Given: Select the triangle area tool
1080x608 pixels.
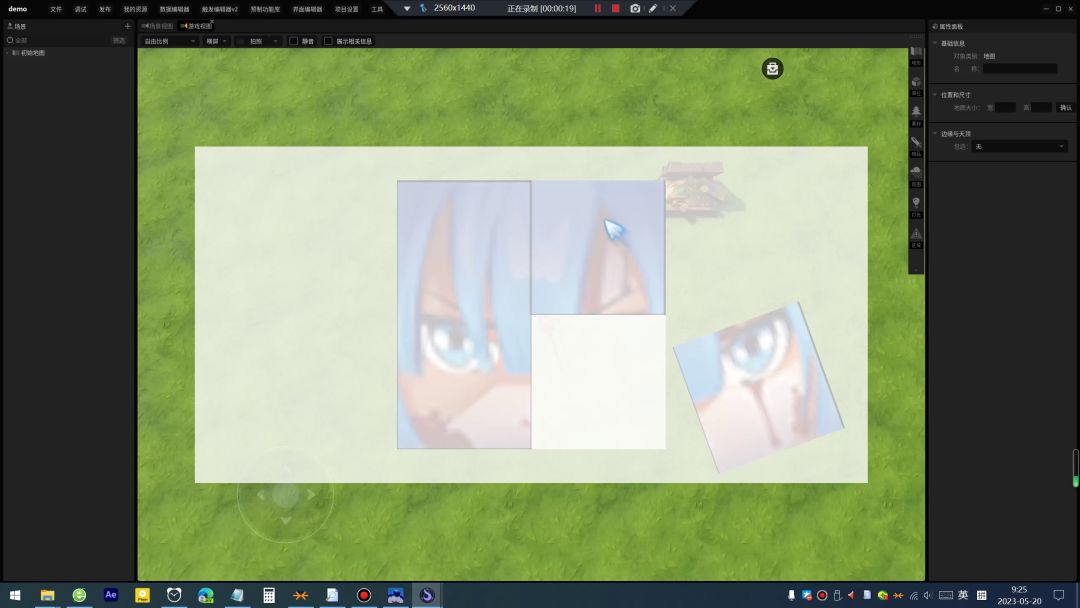Looking at the screenshot, I should click(916, 234).
